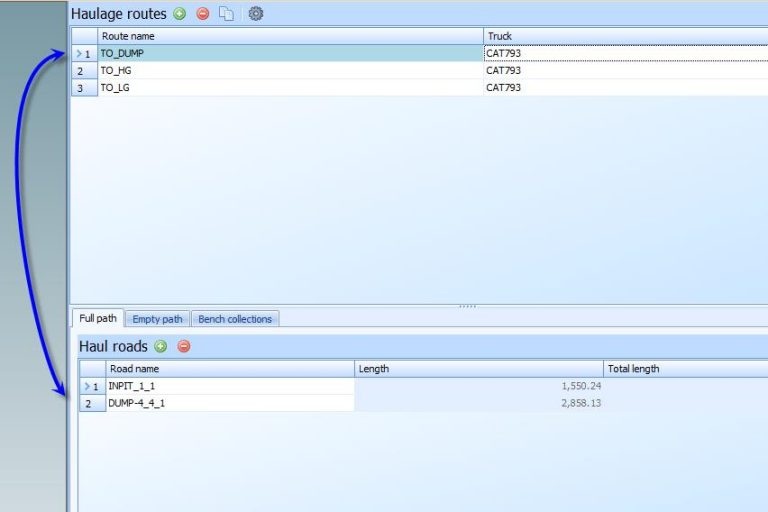
Task: Click the CAT793 truck cell for TO_HG
Action: click(620, 71)
